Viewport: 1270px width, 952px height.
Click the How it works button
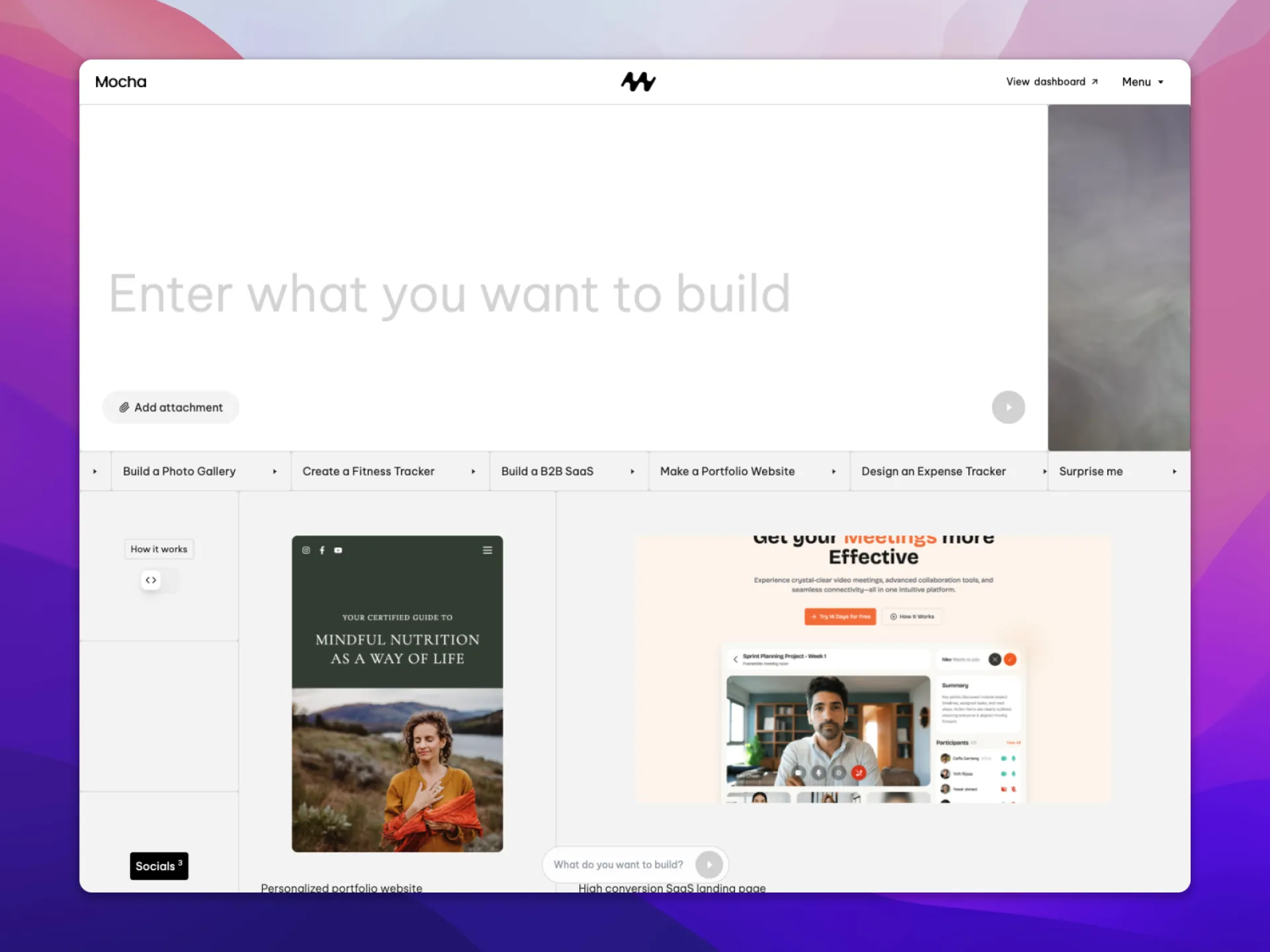coord(159,549)
